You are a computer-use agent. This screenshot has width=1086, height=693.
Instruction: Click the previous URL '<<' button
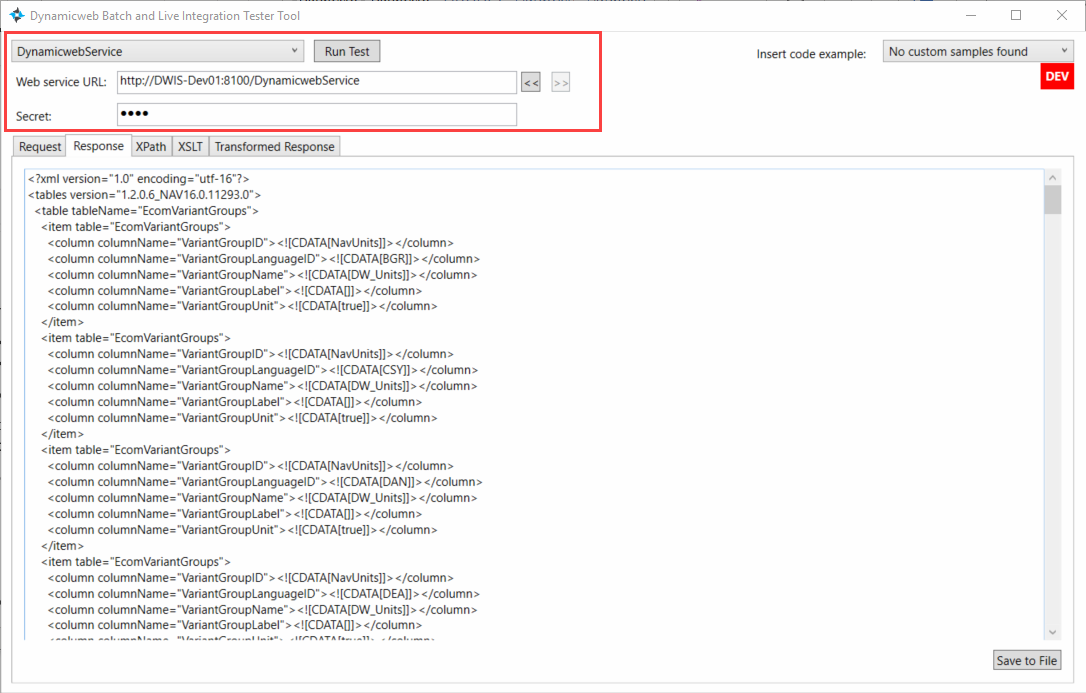(x=531, y=83)
